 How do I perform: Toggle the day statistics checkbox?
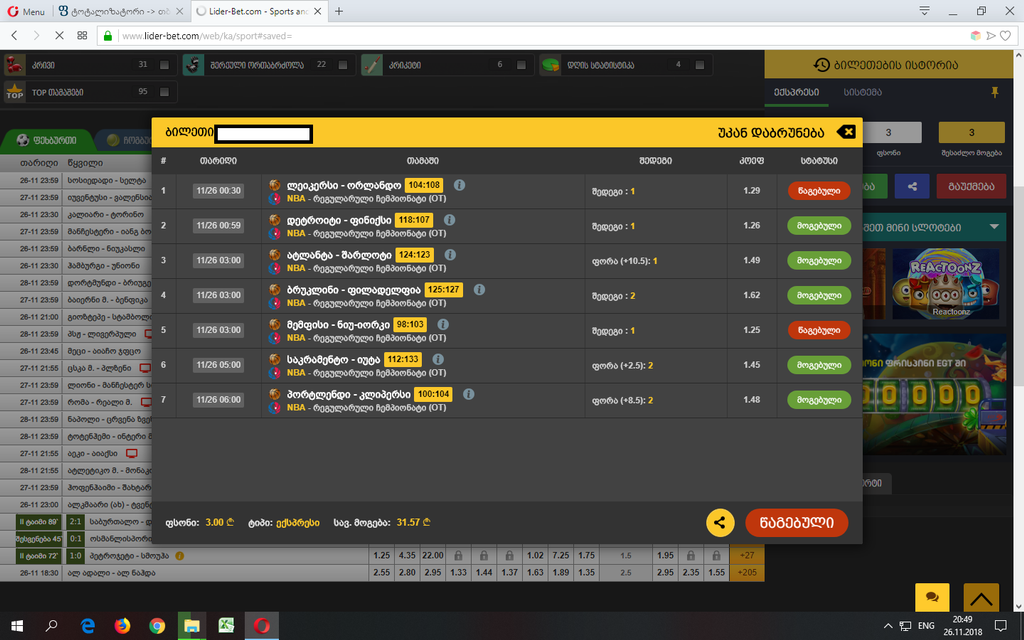coord(699,65)
